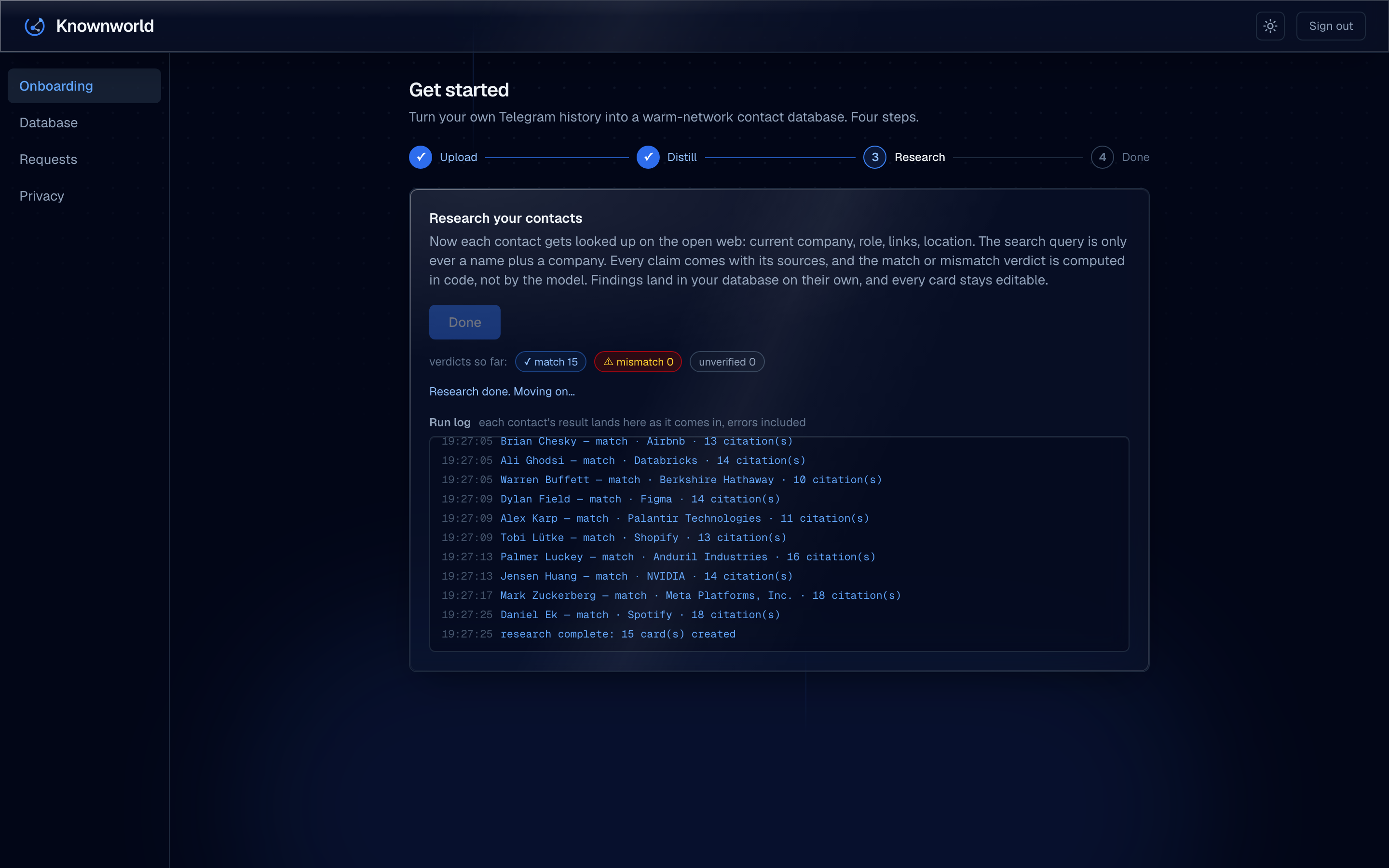Click the Upload step checkmark circle
The image size is (1389, 868).
[x=420, y=157]
